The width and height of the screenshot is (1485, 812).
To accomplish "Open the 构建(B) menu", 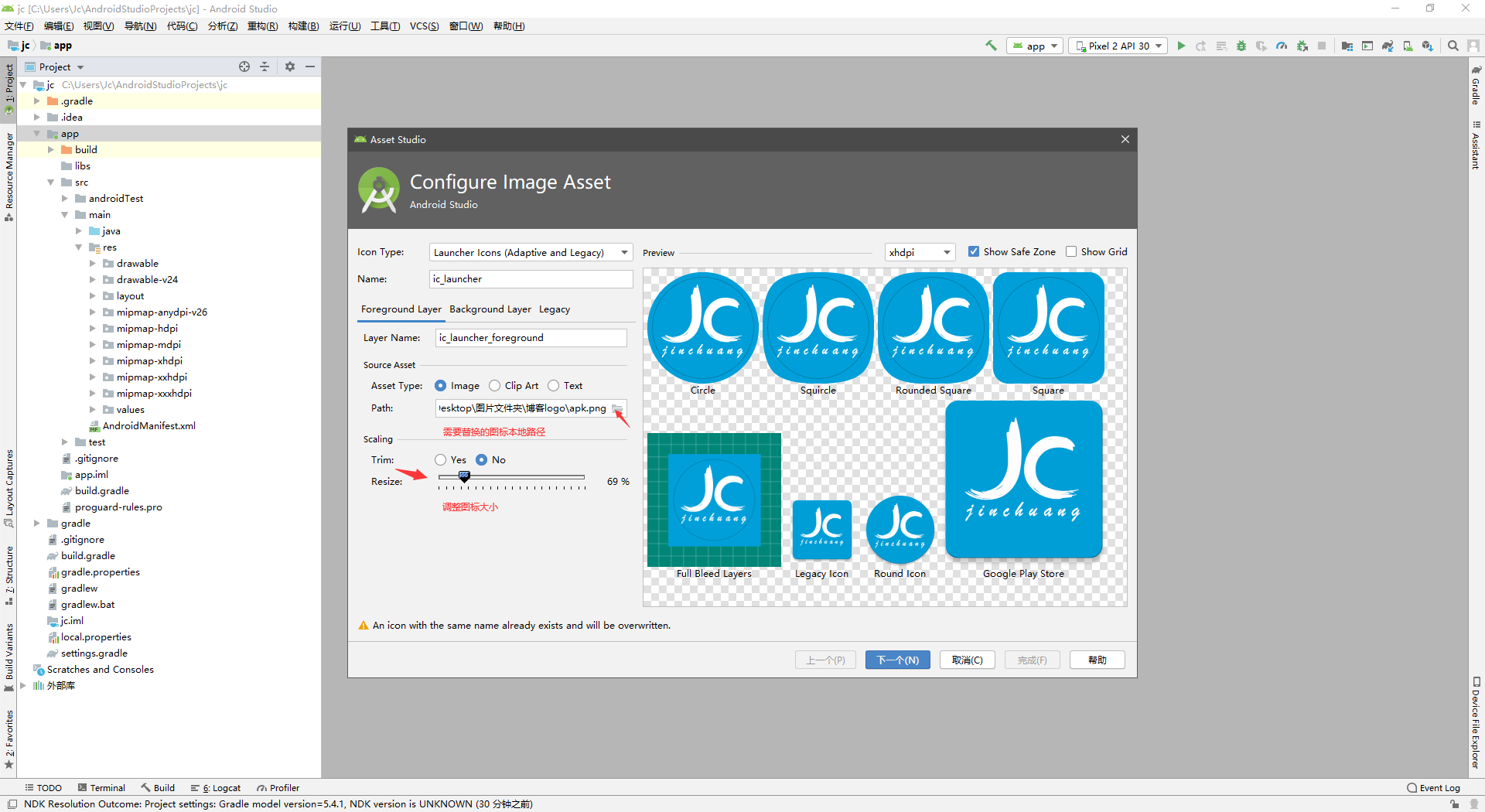I will (303, 26).
